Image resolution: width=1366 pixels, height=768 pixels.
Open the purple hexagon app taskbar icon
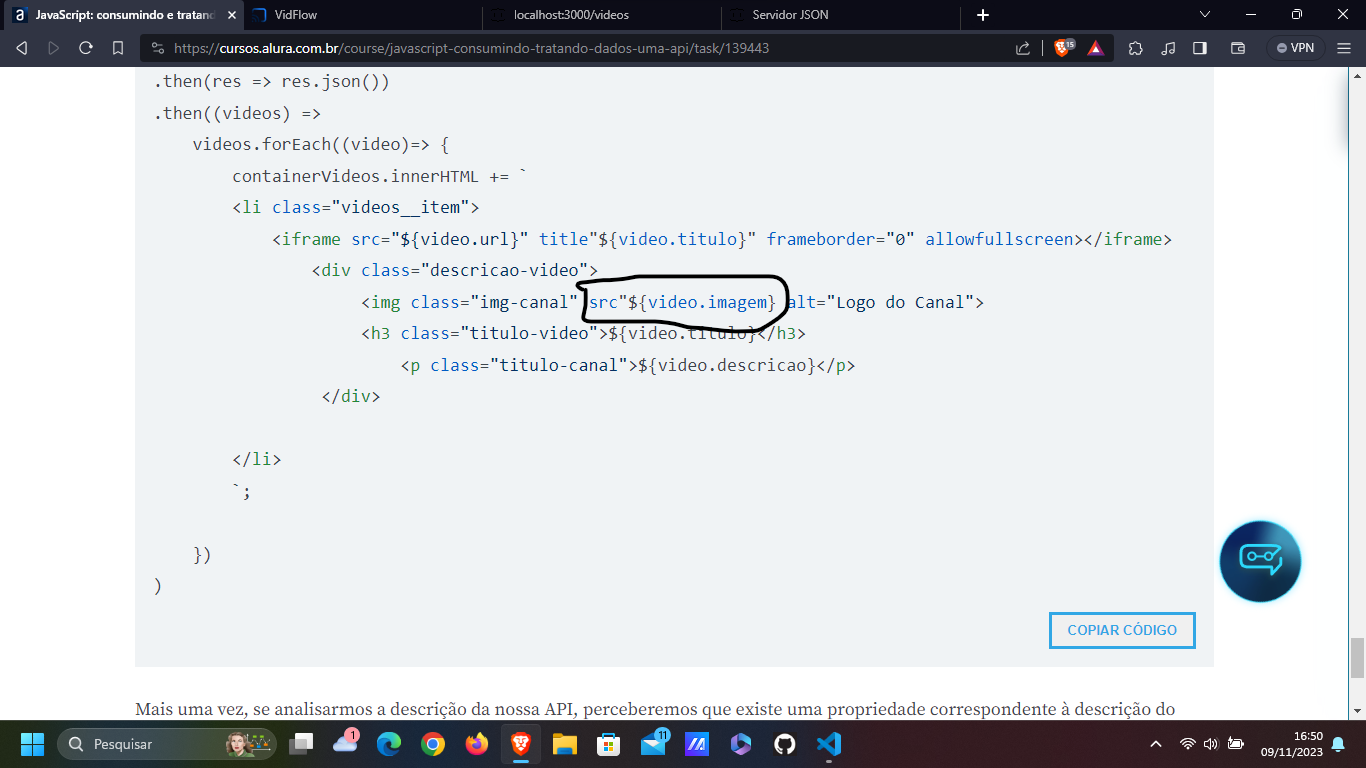tap(740, 744)
